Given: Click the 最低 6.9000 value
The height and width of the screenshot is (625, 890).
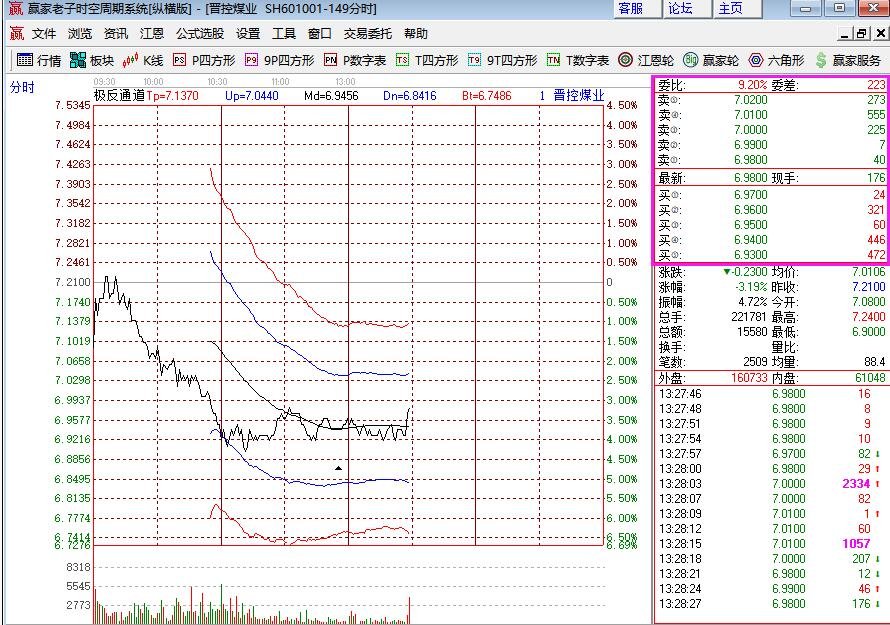Looking at the screenshot, I should point(868,332).
